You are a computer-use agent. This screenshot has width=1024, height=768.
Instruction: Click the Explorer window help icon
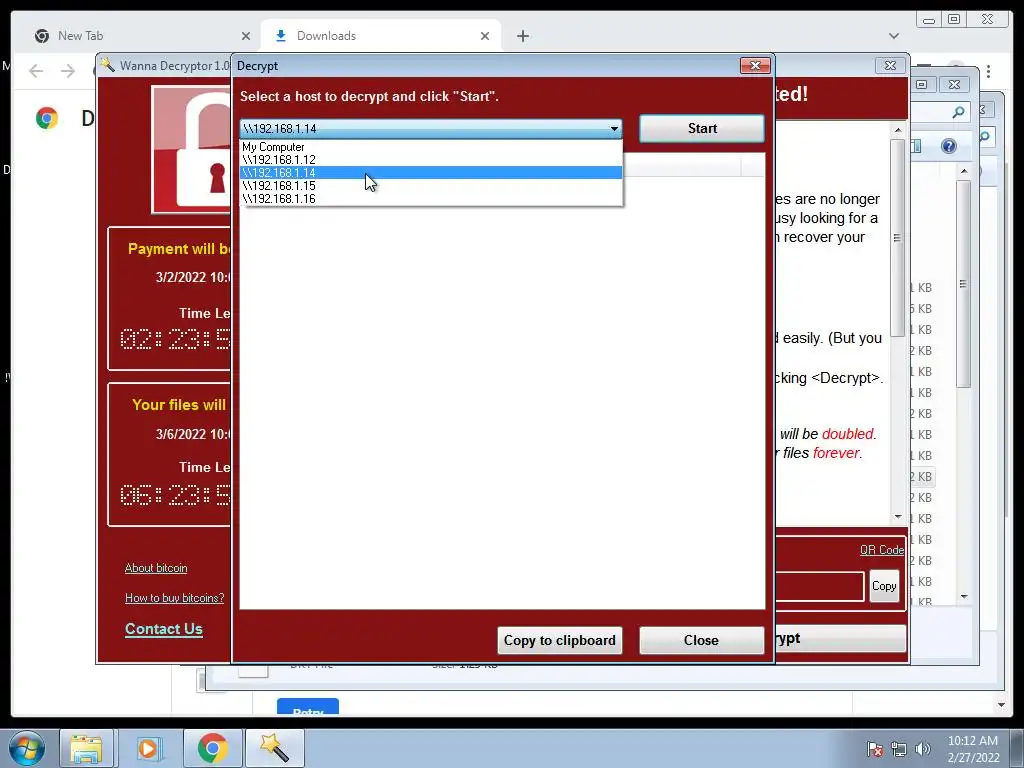(948, 146)
